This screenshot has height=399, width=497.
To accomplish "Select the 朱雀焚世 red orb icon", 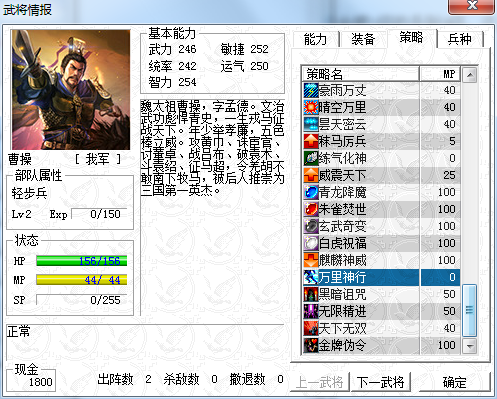I will click(x=311, y=209).
